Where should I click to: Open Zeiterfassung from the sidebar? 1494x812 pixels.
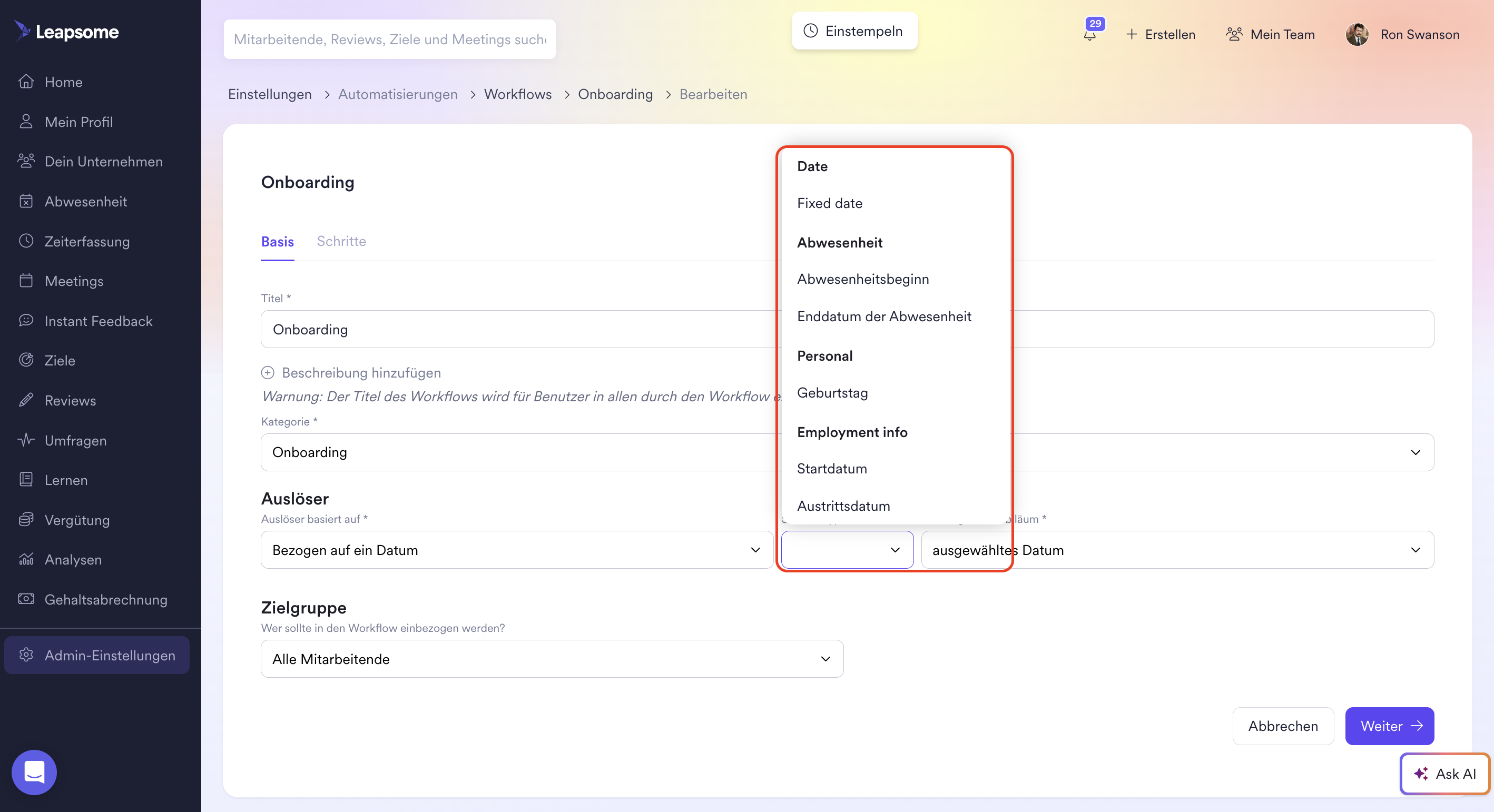pyautogui.click(x=87, y=241)
